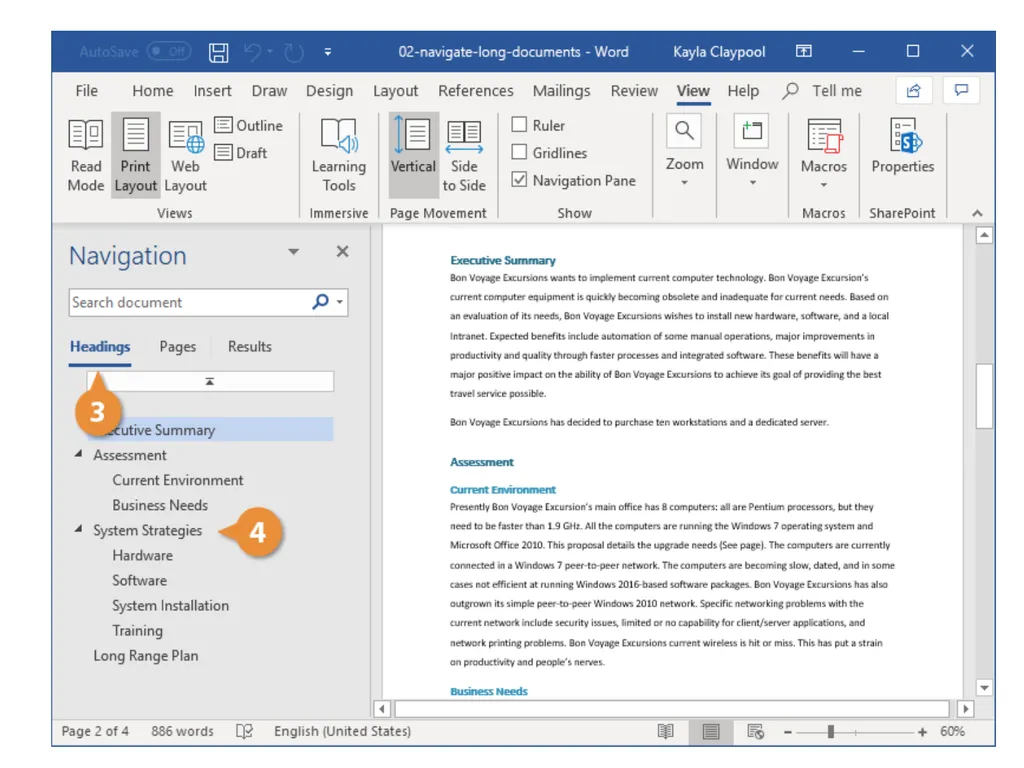
Task: Click the Redo icon in title bar
Action: pos(294,52)
